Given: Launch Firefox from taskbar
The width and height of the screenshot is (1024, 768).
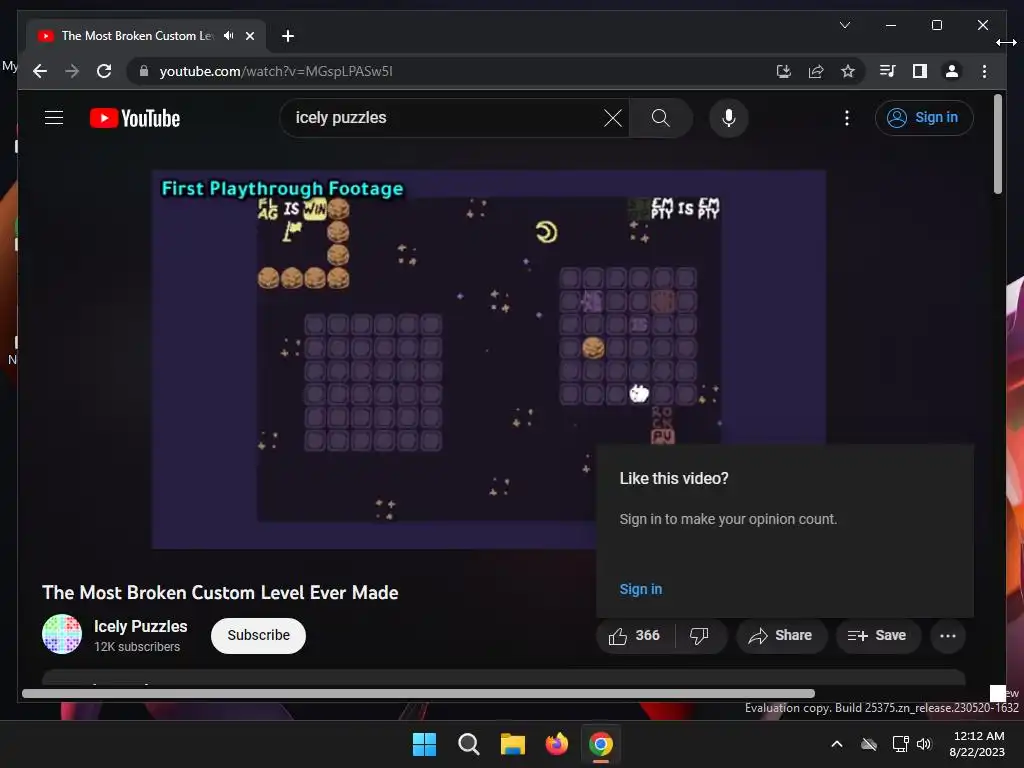Looking at the screenshot, I should click(x=556, y=744).
